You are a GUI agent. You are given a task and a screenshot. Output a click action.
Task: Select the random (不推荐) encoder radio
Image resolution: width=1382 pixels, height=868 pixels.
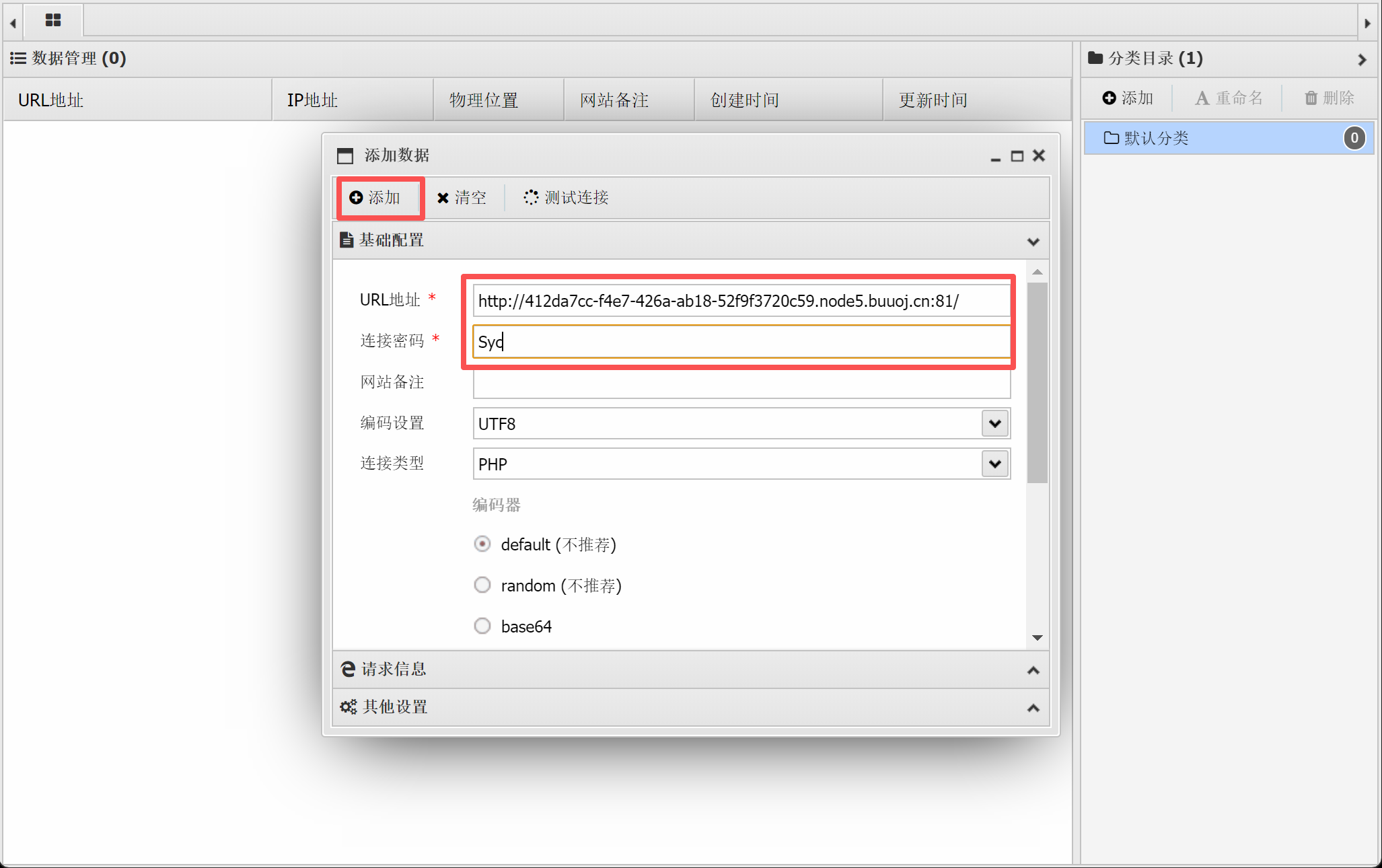pyautogui.click(x=482, y=585)
